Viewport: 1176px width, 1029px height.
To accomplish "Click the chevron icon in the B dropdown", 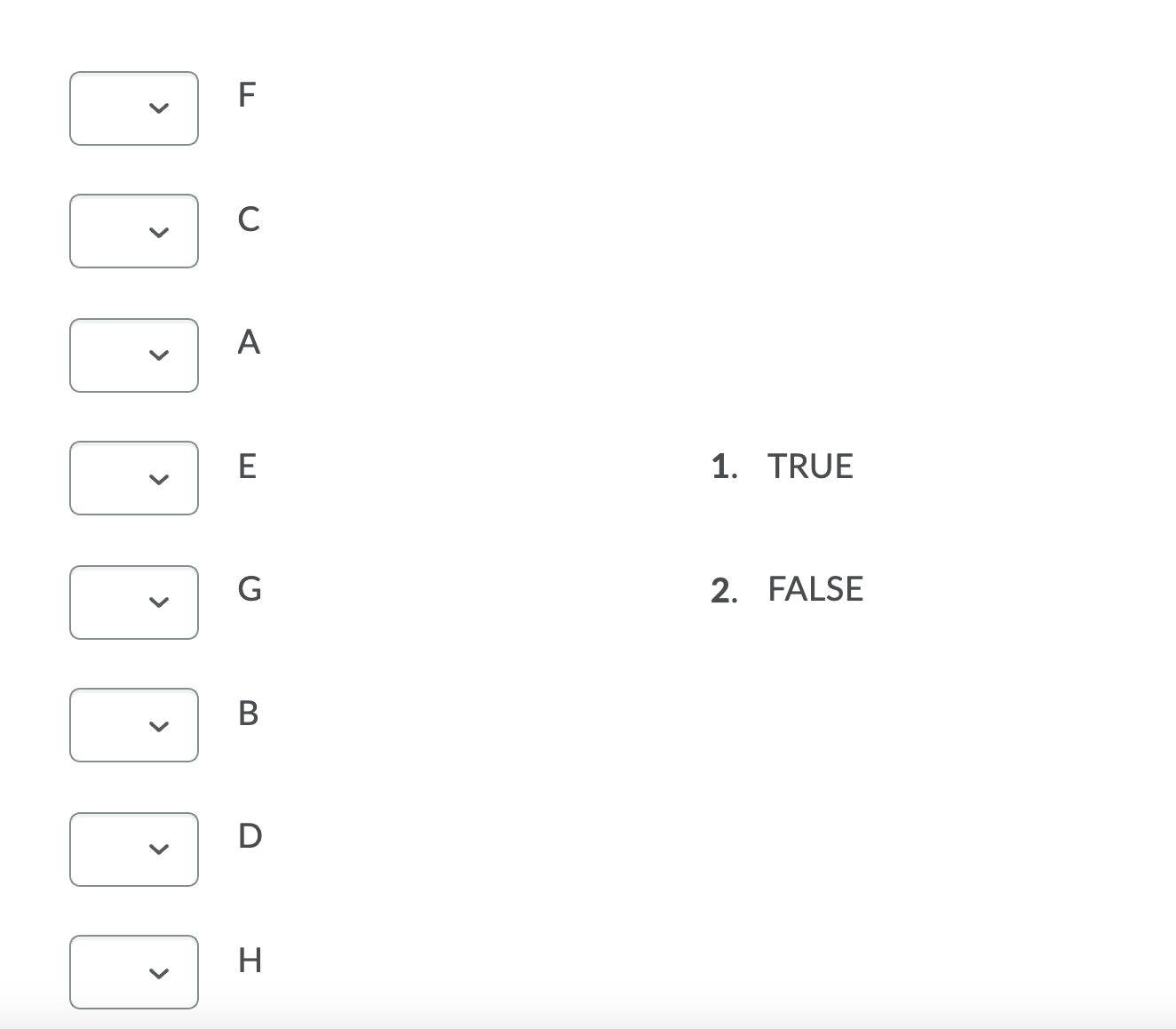I will pyautogui.click(x=159, y=725).
